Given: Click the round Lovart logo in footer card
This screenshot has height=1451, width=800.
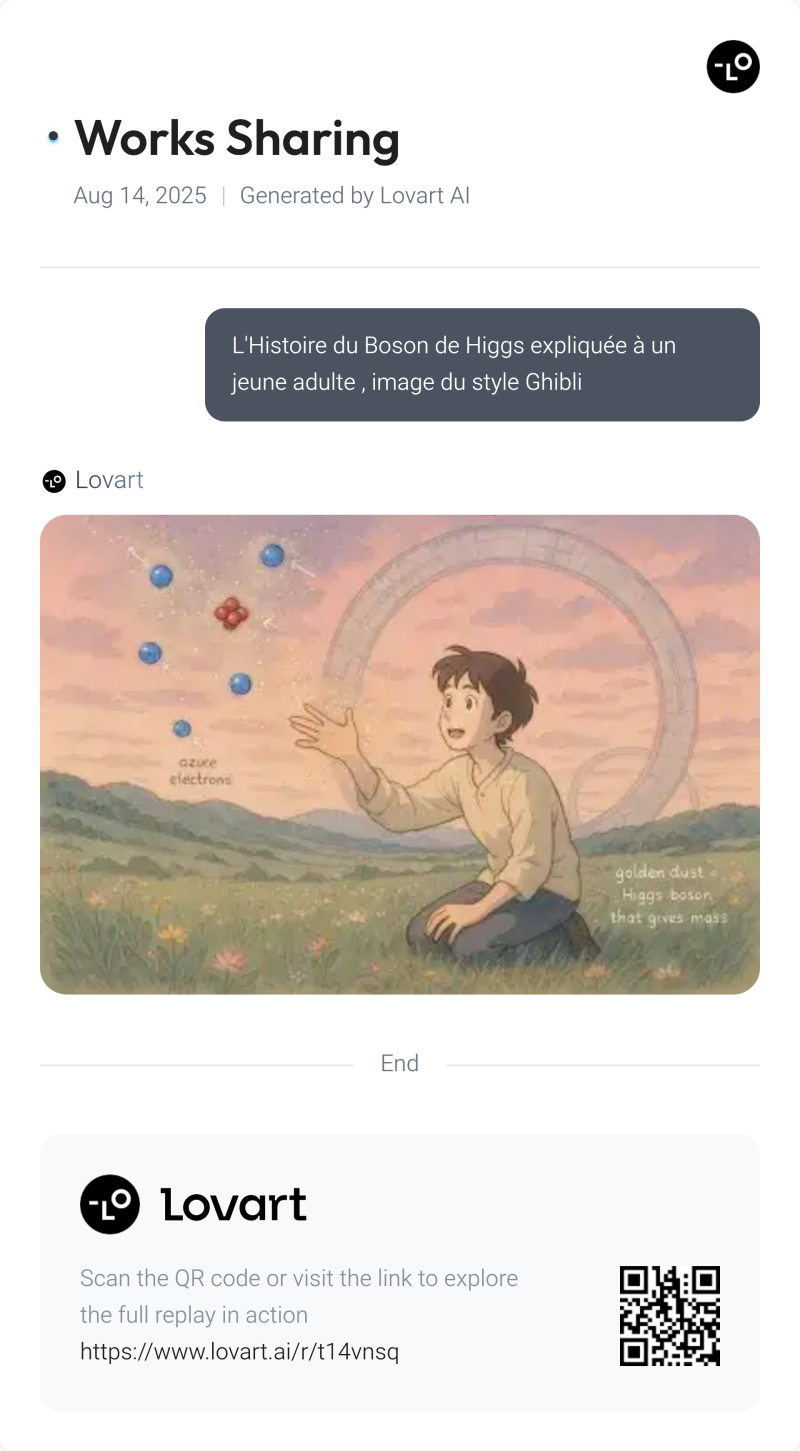Looking at the screenshot, I should tap(110, 1204).
